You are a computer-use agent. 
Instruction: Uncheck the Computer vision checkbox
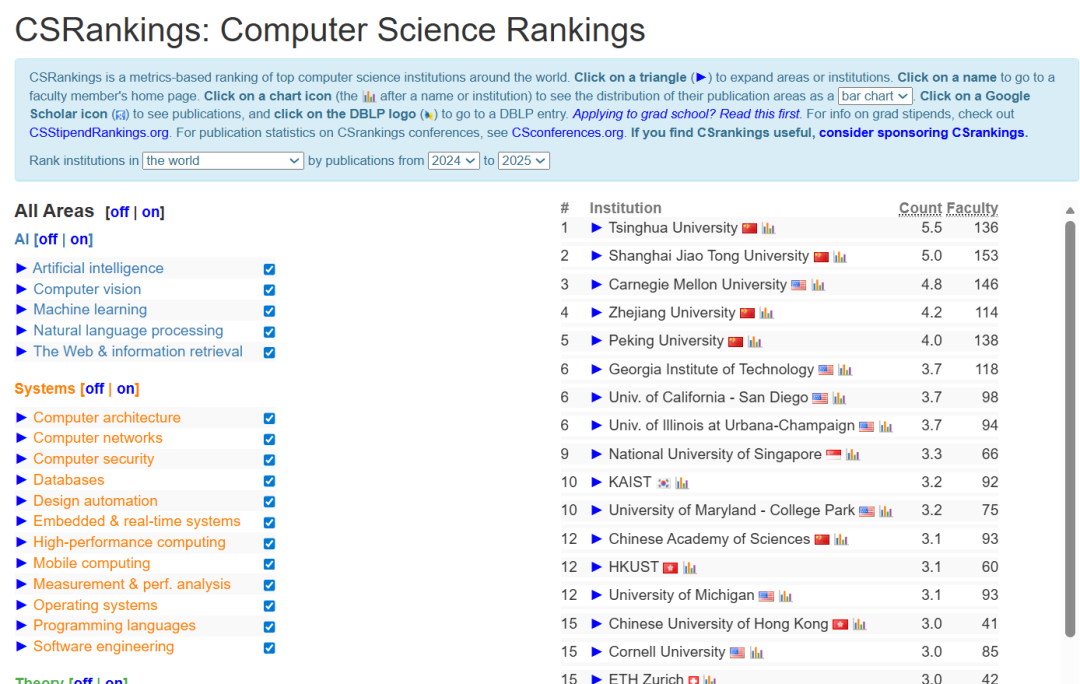(x=269, y=290)
